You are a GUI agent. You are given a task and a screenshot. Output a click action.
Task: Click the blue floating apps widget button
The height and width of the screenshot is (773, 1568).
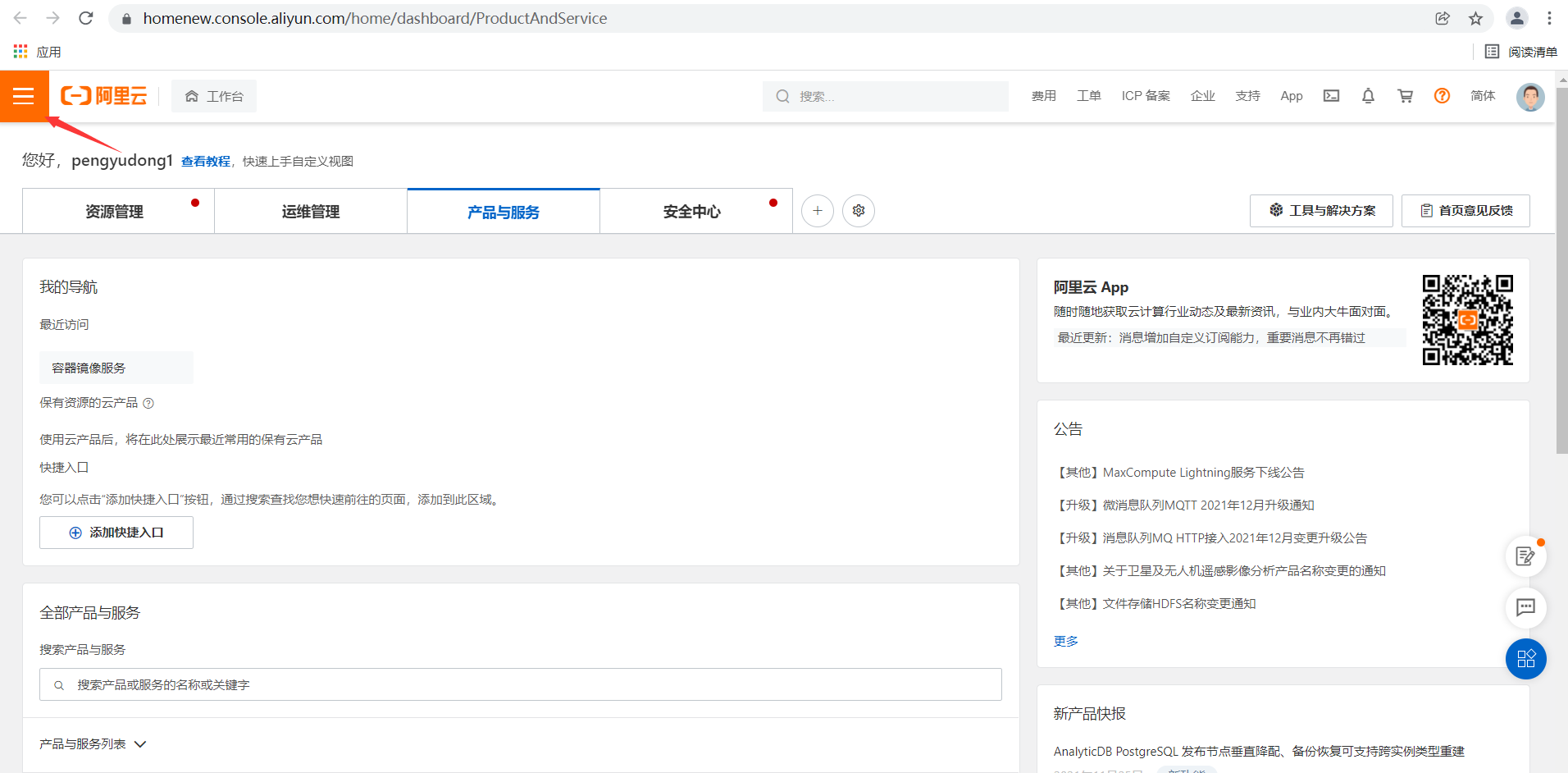click(1525, 659)
